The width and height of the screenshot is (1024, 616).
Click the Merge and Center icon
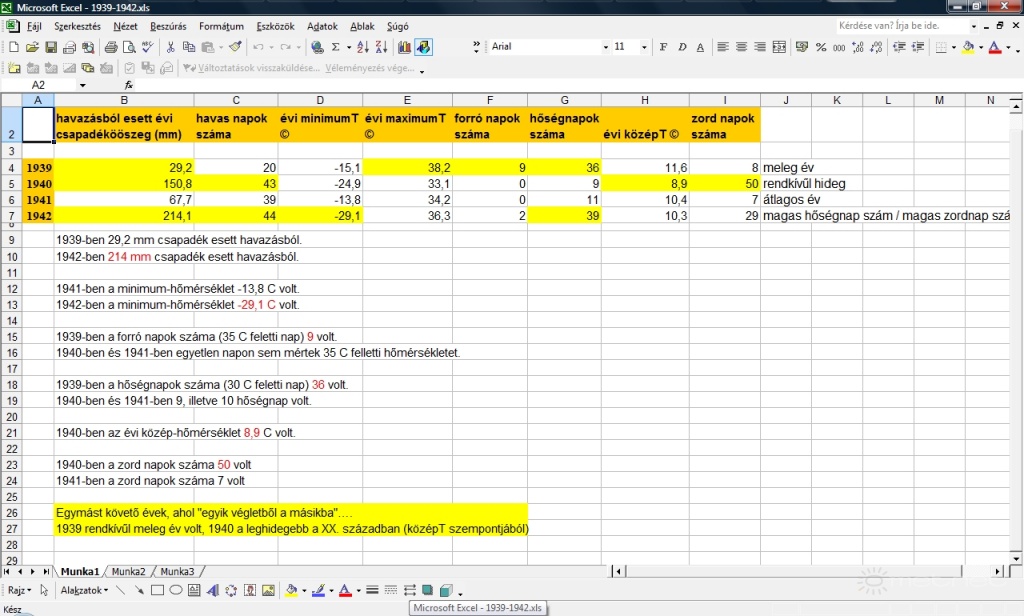coord(781,47)
